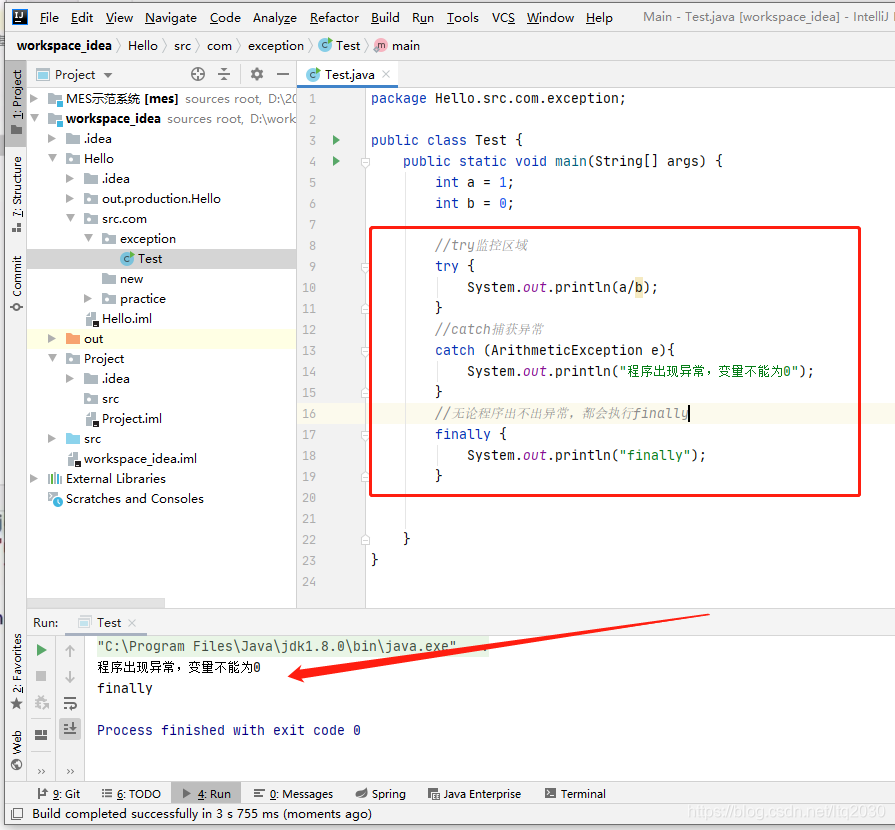Image resolution: width=895 pixels, height=830 pixels.
Task: Toggle soft-wrap icon in Run console
Action: tap(70, 703)
